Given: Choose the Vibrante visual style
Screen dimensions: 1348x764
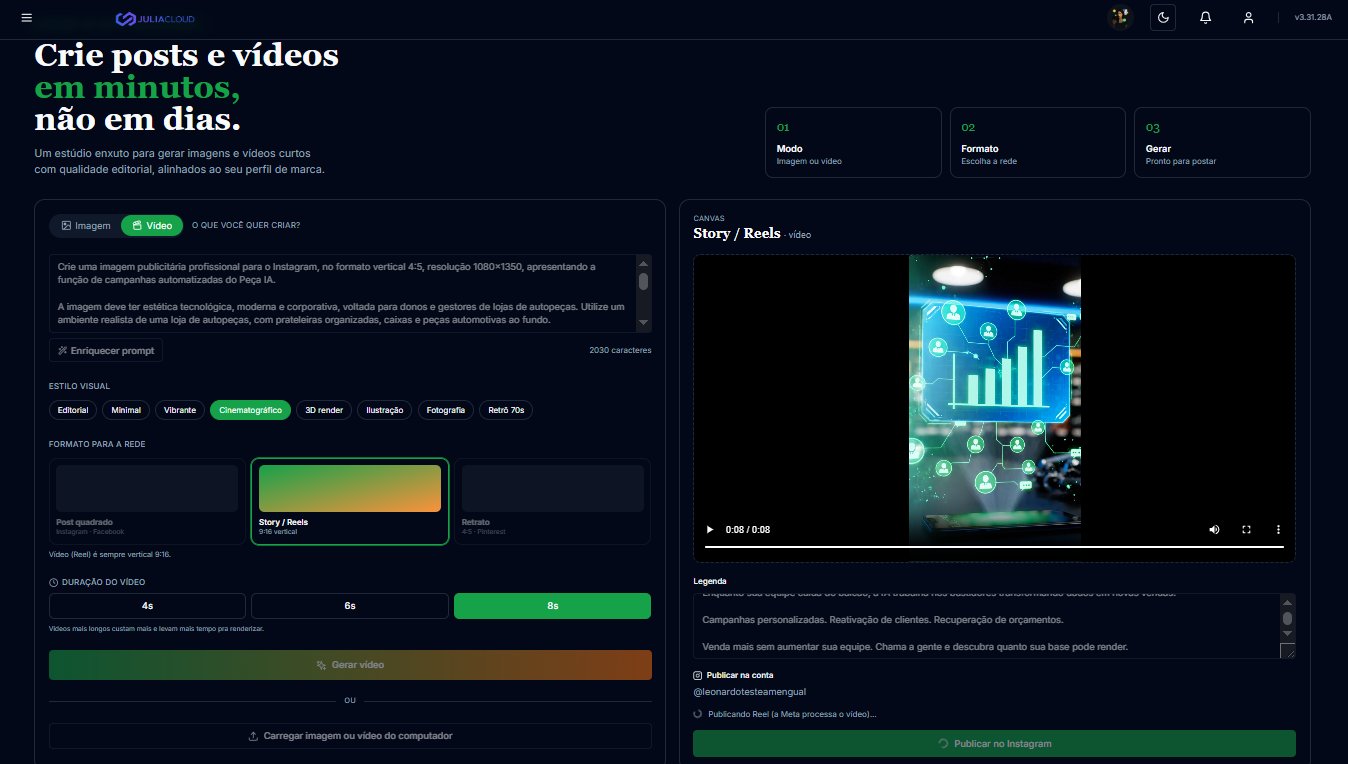Looking at the screenshot, I should [181, 410].
